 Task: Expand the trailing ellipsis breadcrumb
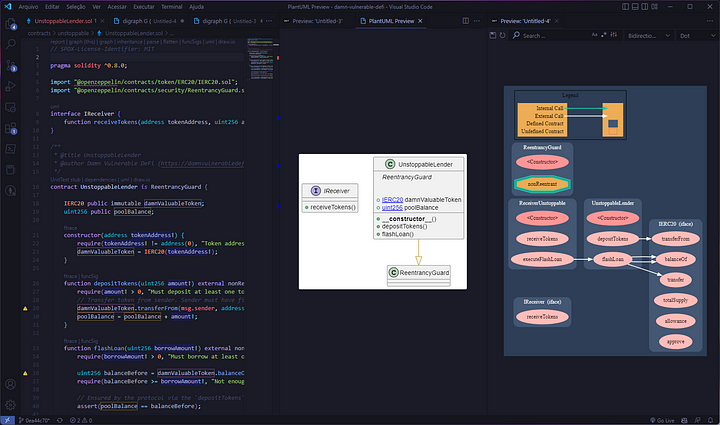172,34
